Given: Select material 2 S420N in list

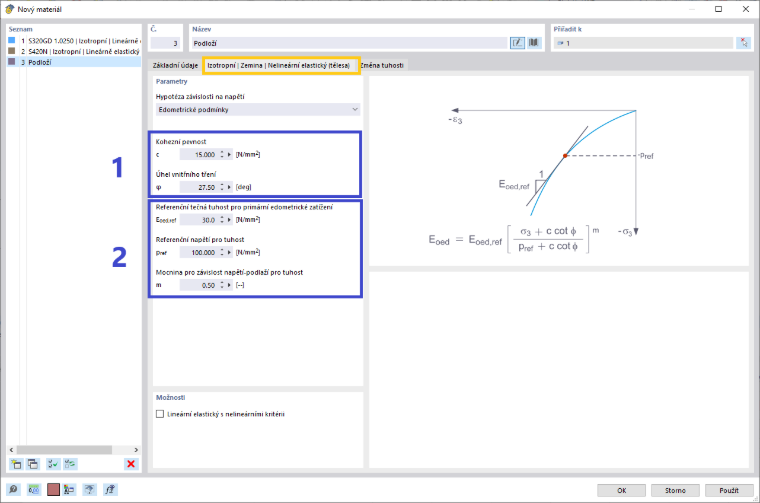Looking at the screenshot, I should pos(75,51).
